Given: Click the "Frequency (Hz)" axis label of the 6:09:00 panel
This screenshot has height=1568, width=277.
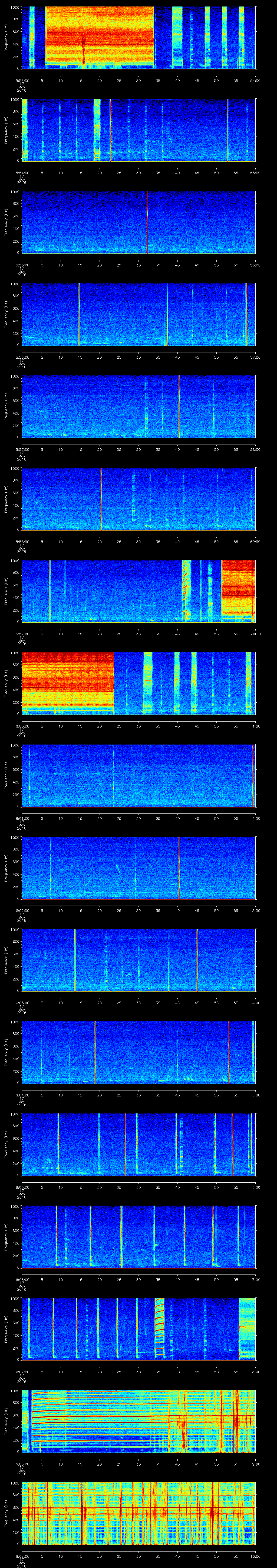Looking at the screenshot, I should click(x=6, y=1514).
